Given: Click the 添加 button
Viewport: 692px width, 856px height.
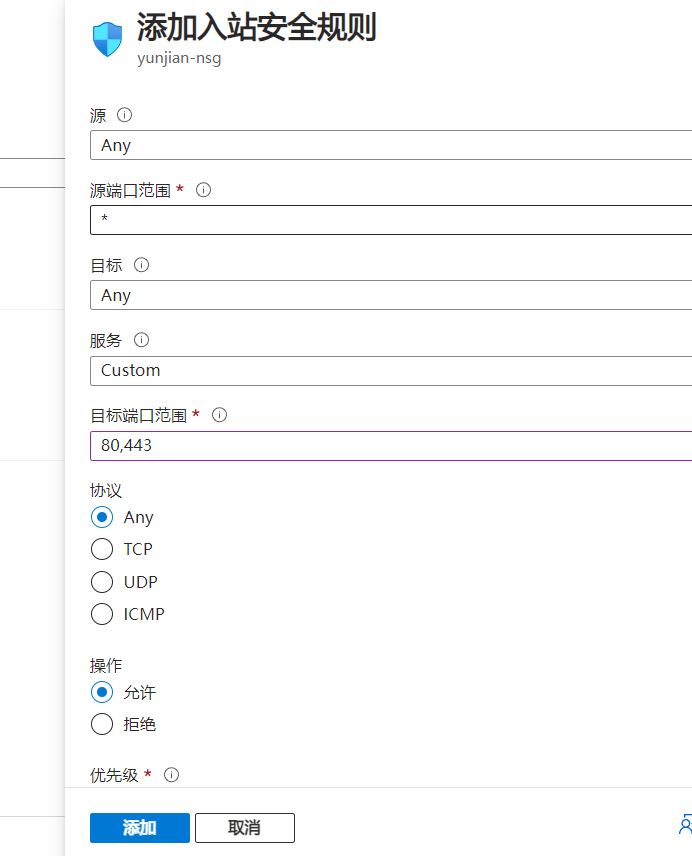Looking at the screenshot, I should tap(139, 828).
